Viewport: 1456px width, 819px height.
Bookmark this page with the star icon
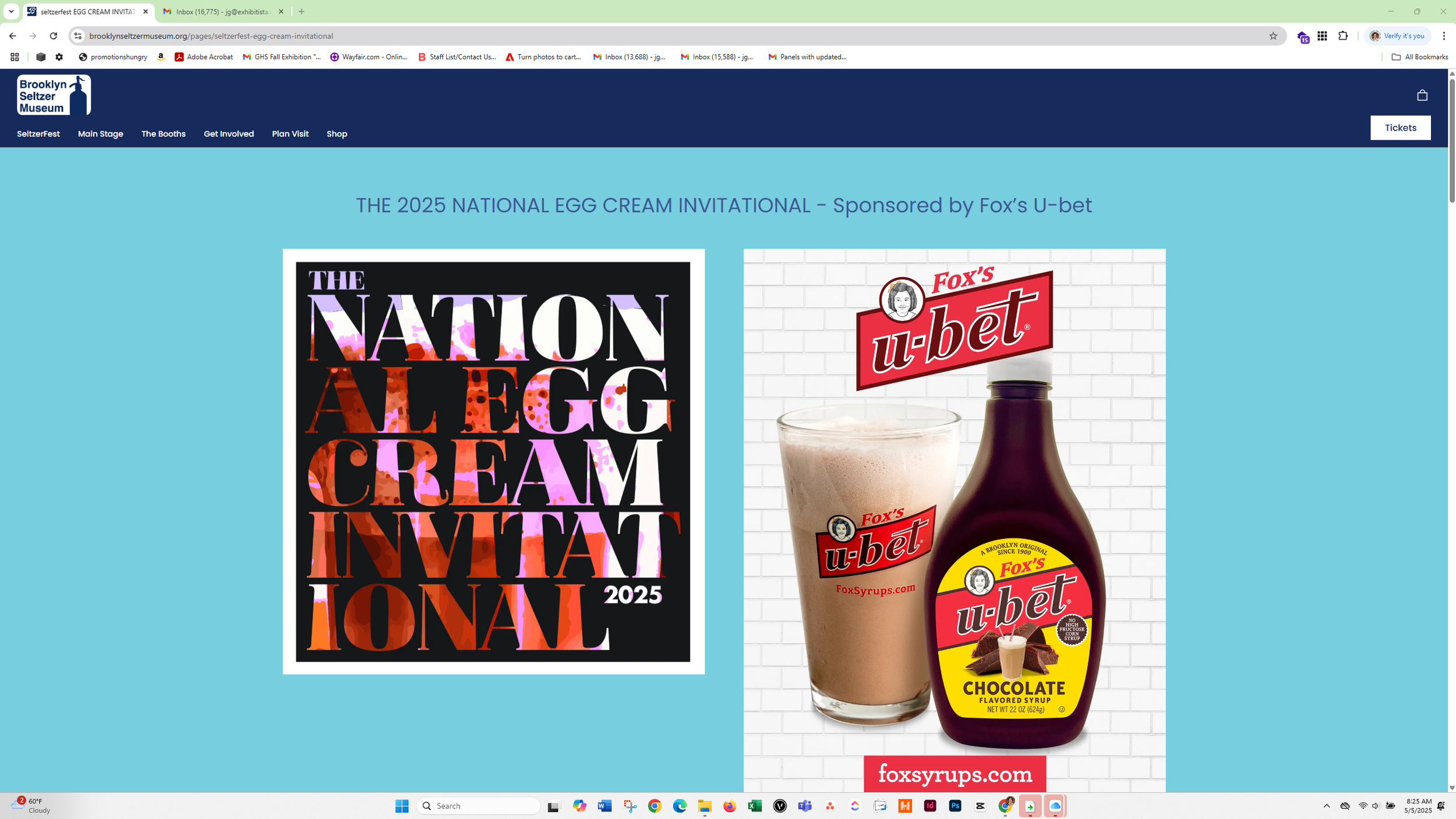[1273, 36]
